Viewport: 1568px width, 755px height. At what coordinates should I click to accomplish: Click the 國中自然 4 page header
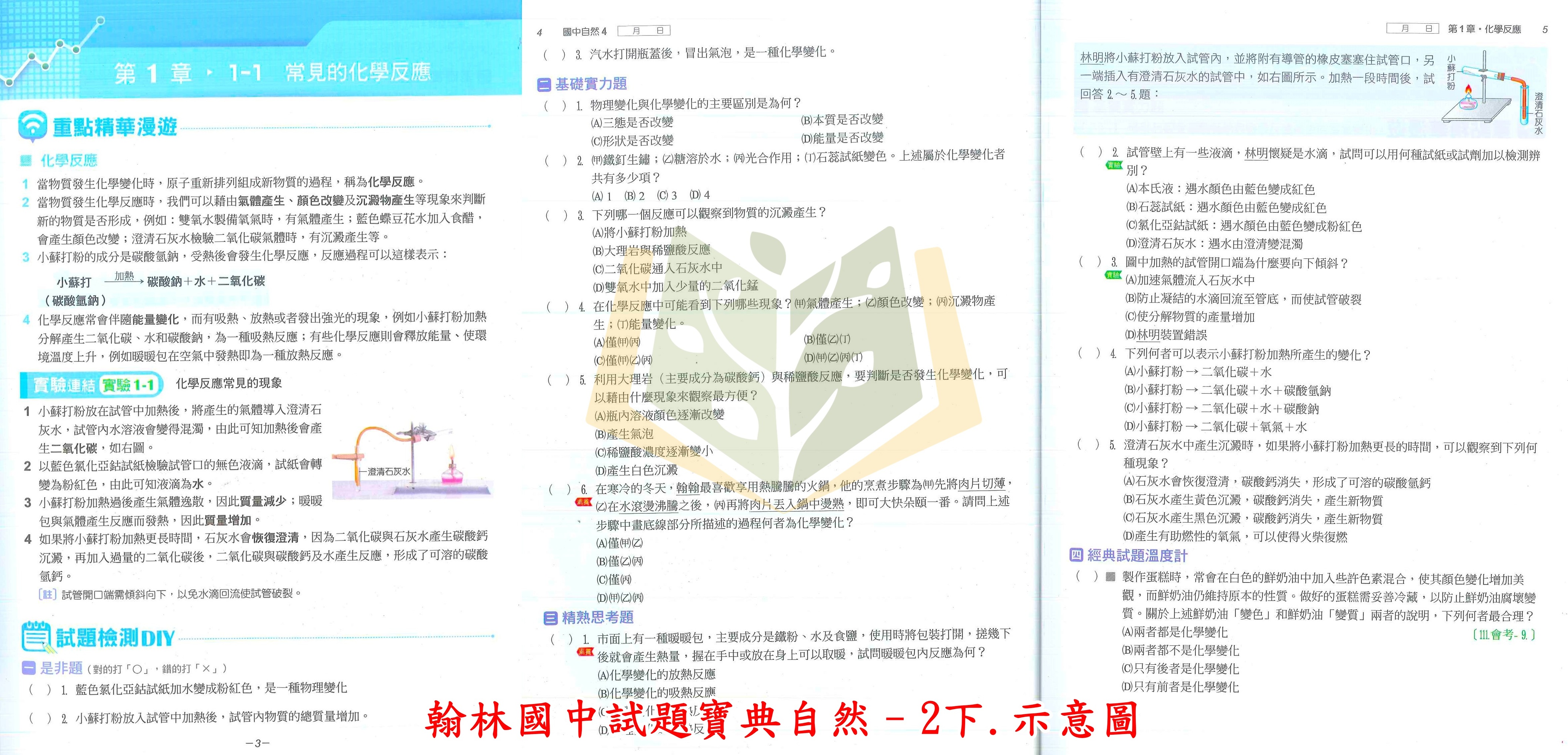click(x=585, y=31)
